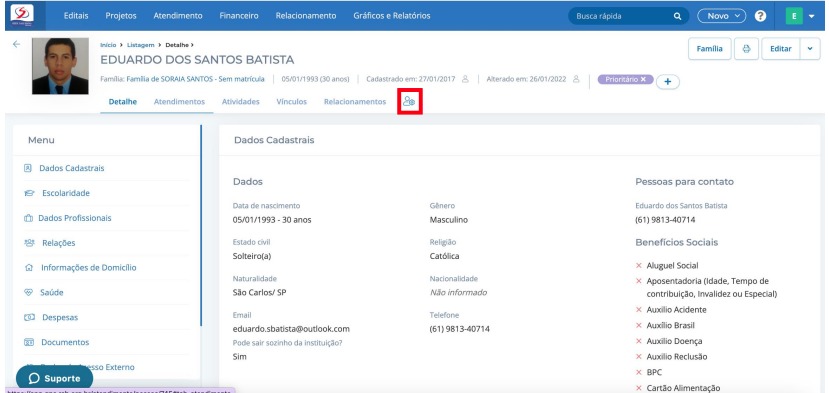Open the Suporte chat button
This screenshot has height=393, width=829.
[54, 379]
